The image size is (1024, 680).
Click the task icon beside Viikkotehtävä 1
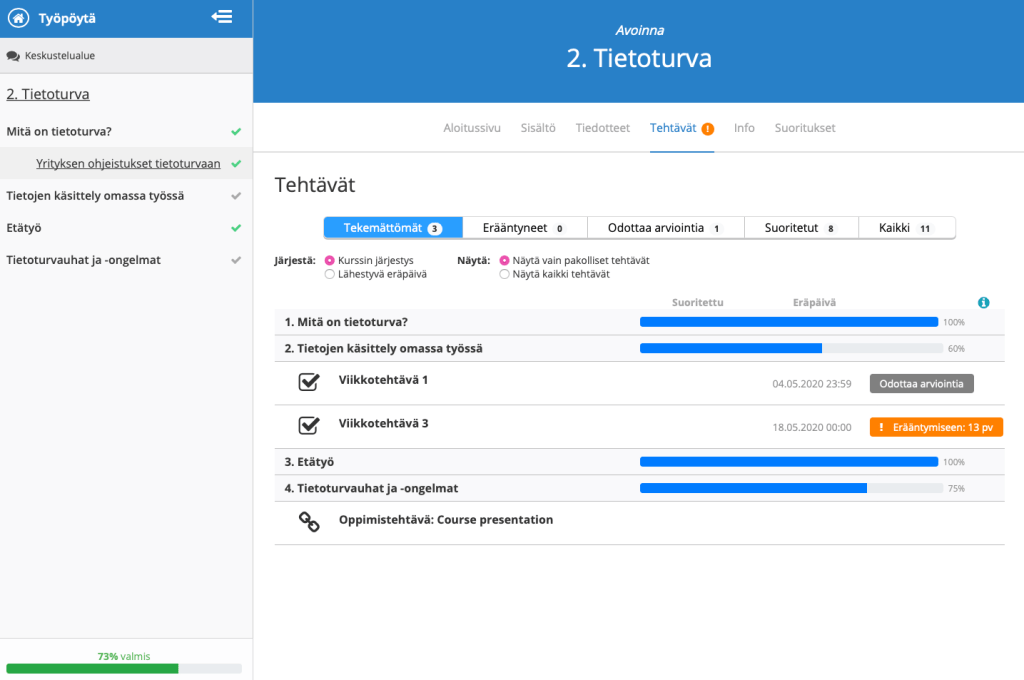tap(309, 382)
